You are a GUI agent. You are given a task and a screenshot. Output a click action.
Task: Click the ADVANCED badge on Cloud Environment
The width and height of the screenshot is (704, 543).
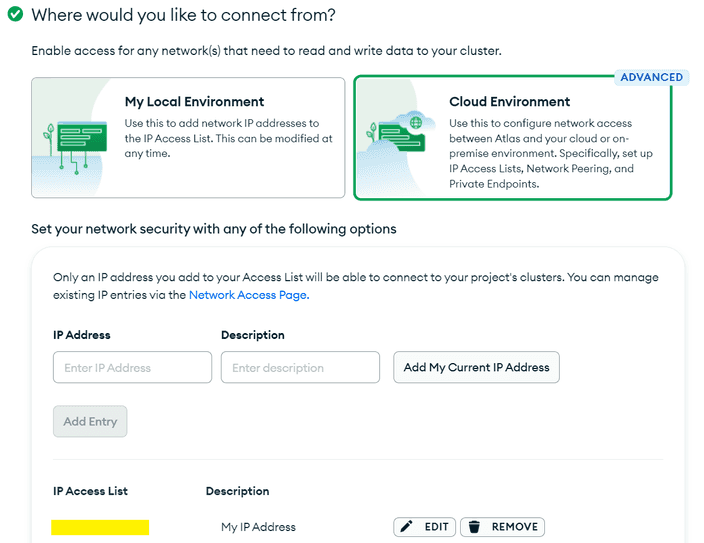(651, 77)
